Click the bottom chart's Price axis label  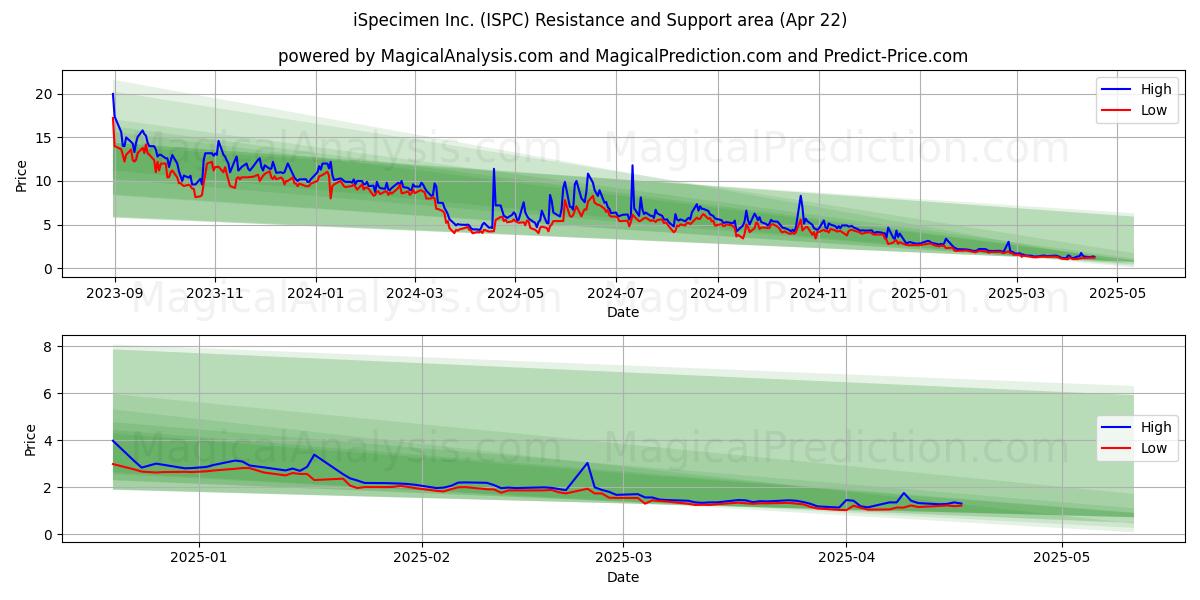(x=30, y=440)
